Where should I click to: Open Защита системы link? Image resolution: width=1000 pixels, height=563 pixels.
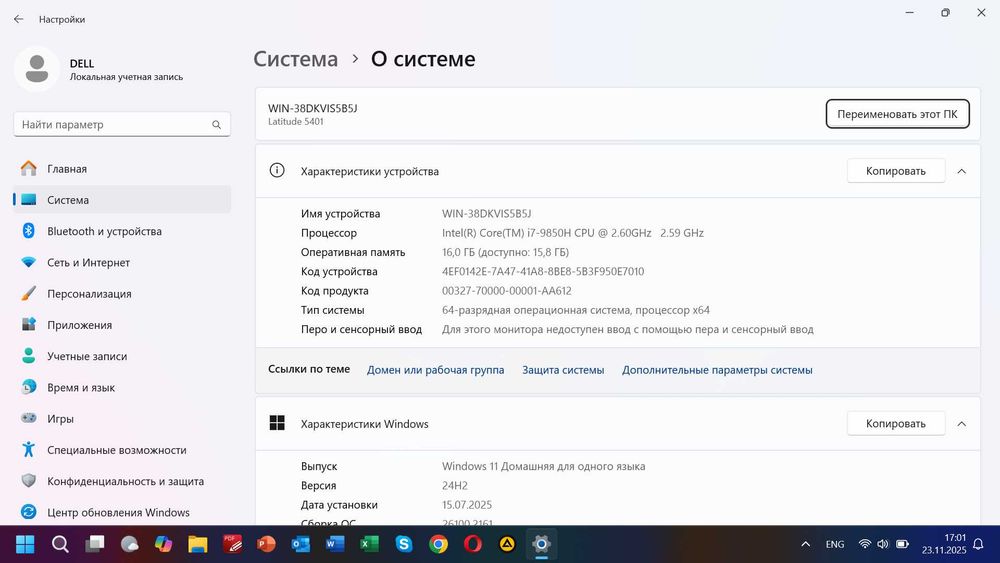click(x=563, y=370)
